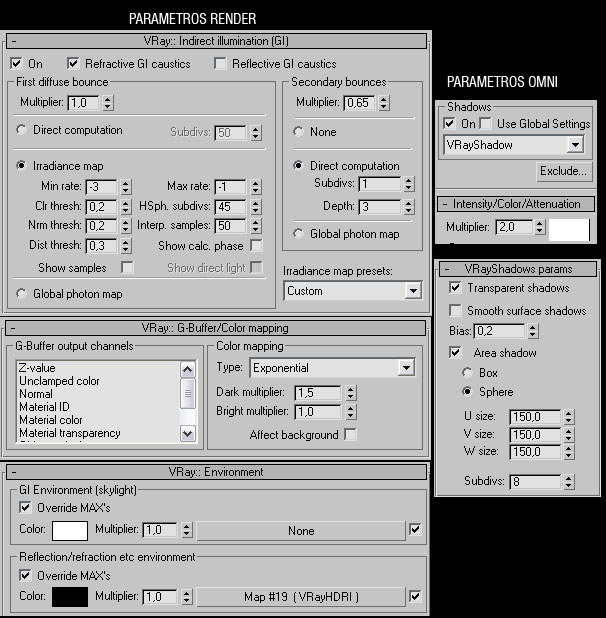Pick GI Environment white color swatch
606x618 pixels.
(x=70, y=531)
